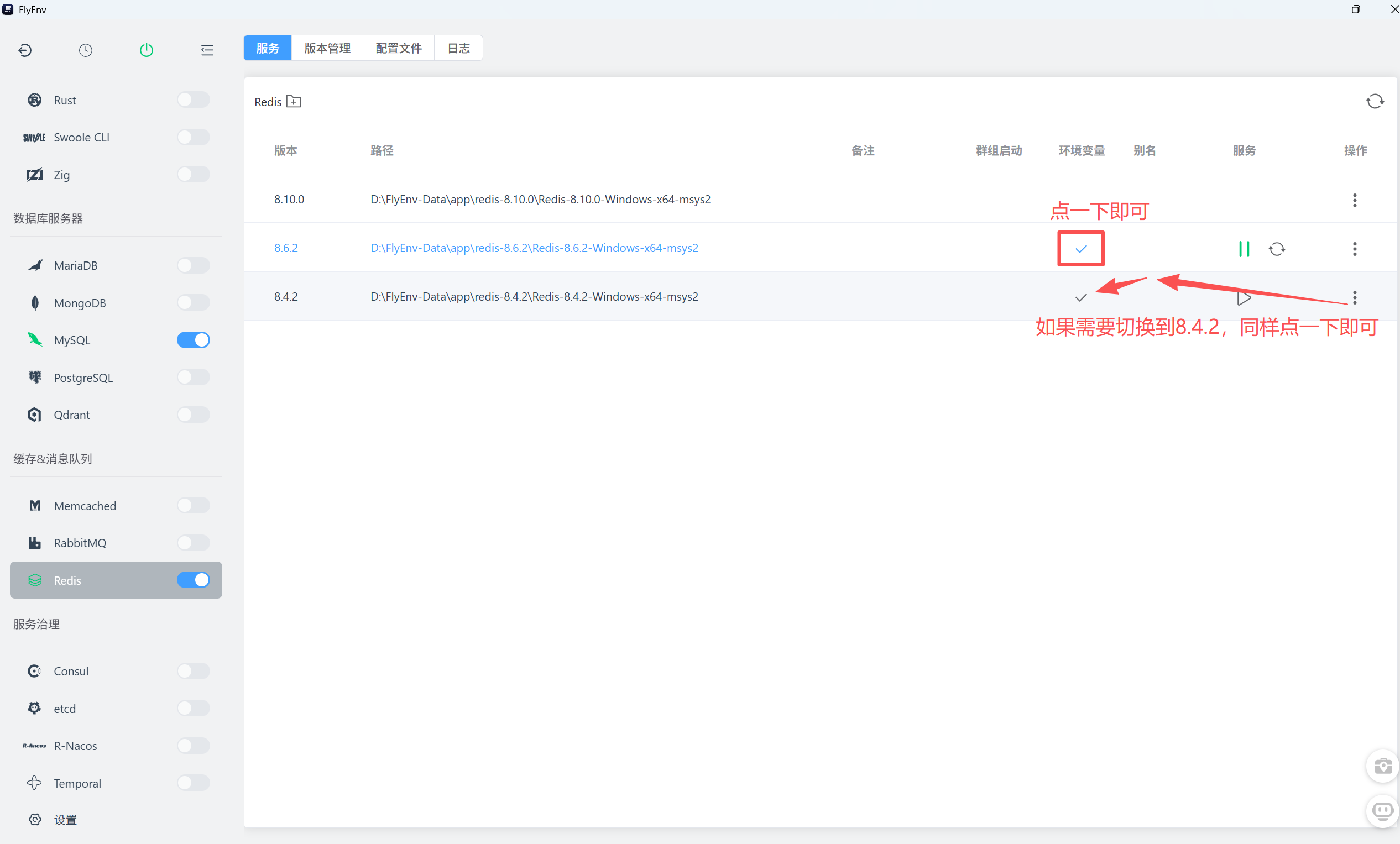
Task: Click the back/exit arrow icon in sidebar header
Action: [25, 50]
